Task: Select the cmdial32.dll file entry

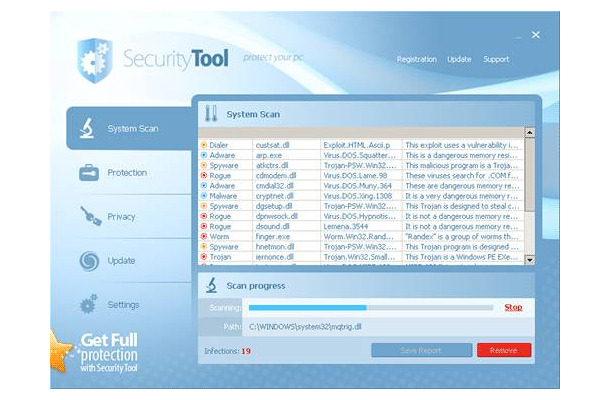Action: tap(275, 186)
